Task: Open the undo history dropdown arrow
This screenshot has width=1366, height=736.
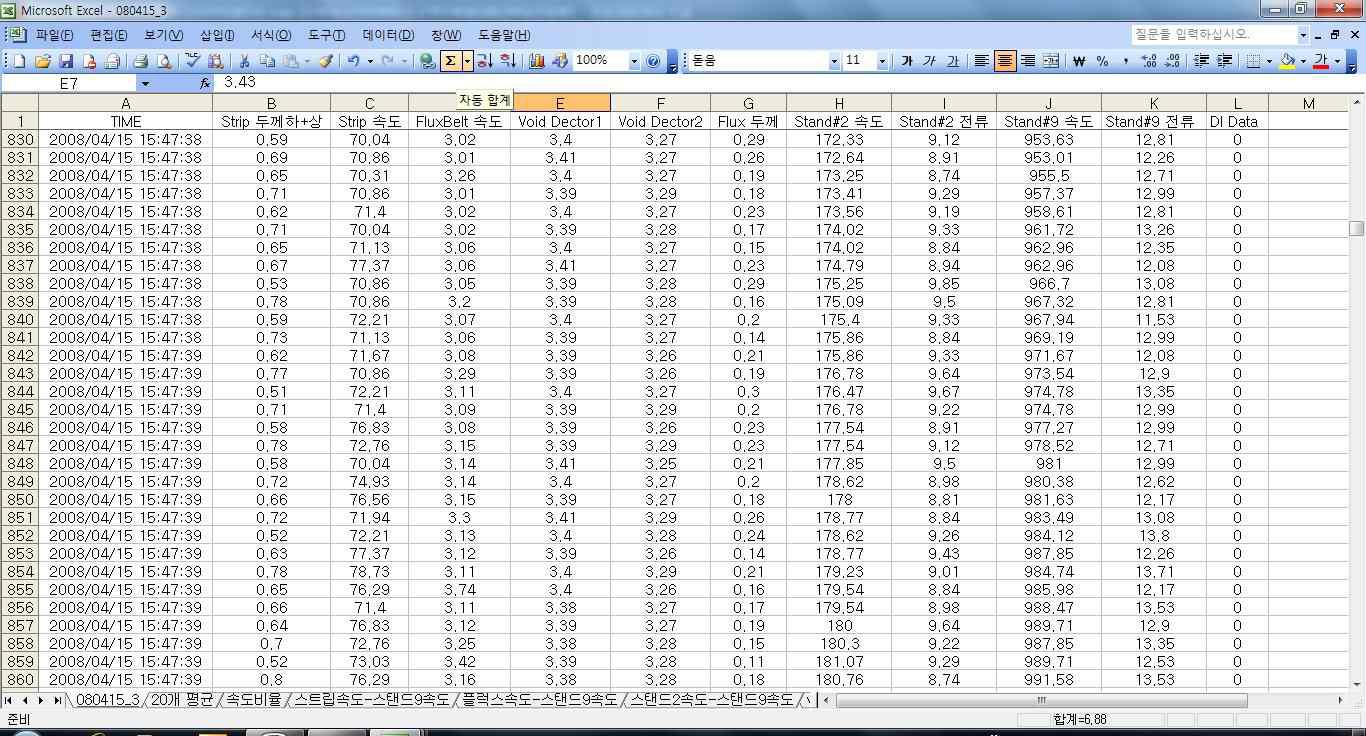Action: tap(369, 61)
